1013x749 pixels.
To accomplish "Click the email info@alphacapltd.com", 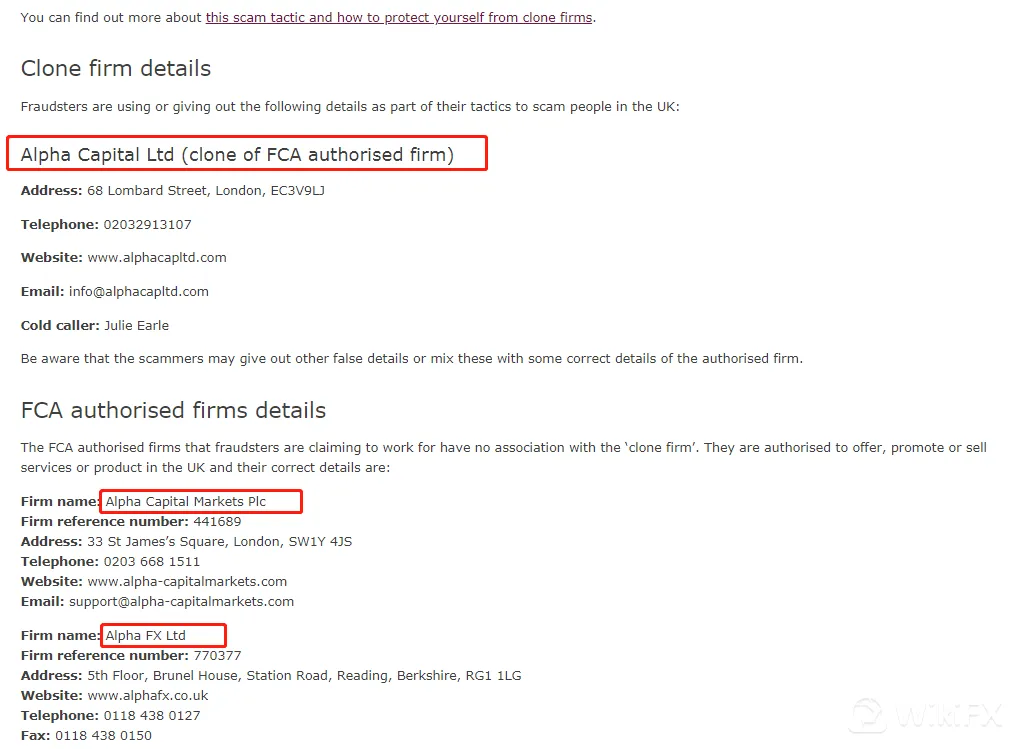I will (139, 291).
